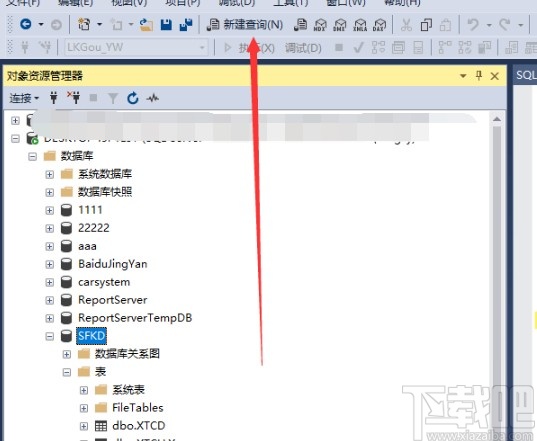Click the stop icon in Object Explorer toolbar
This screenshot has height=441, width=537.
click(93, 98)
